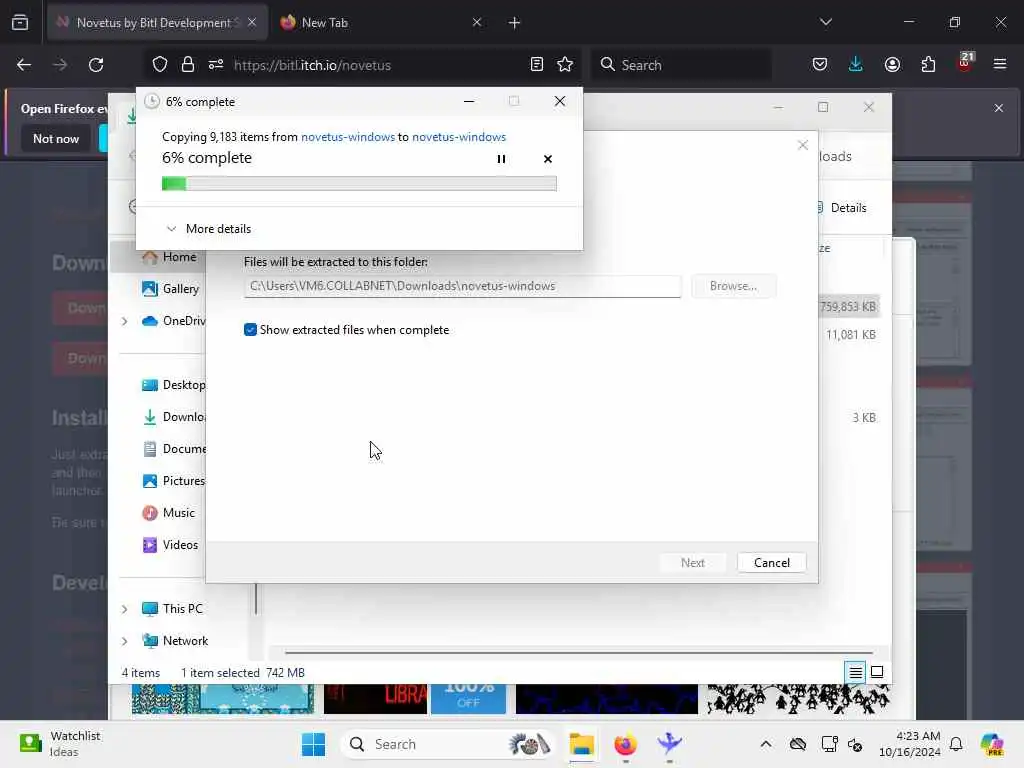The width and height of the screenshot is (1024, 768).
Task: Switch Explorer to large thumbnails view
Action: 877,672
